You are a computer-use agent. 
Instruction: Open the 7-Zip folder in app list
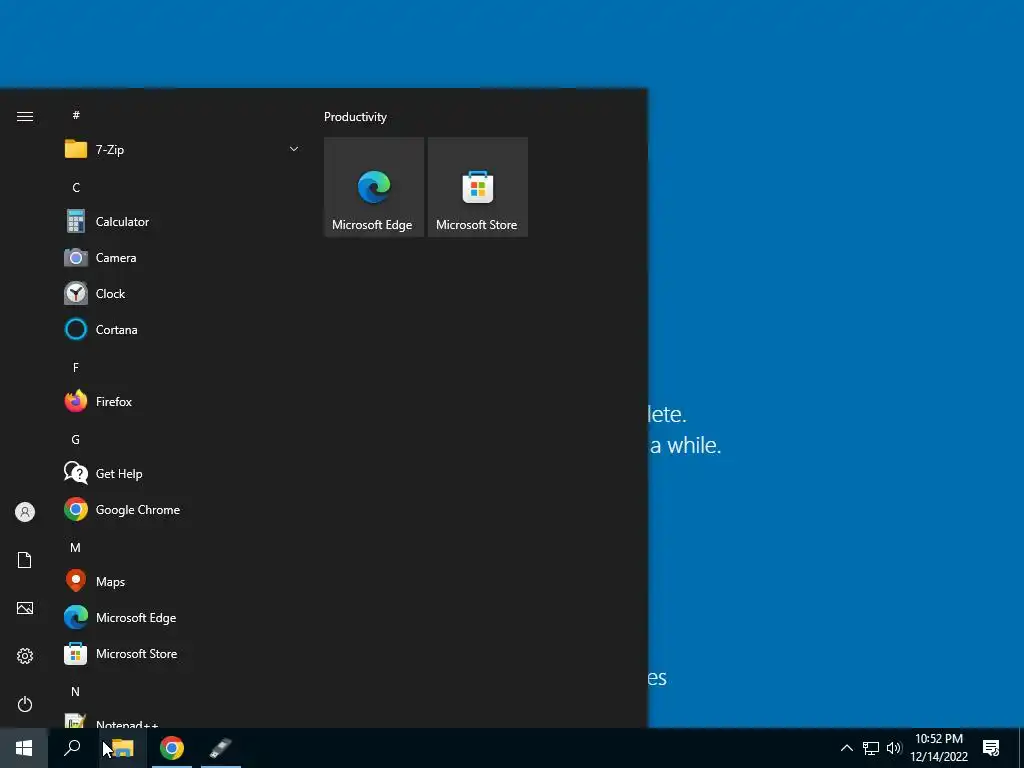coord(182,150)
